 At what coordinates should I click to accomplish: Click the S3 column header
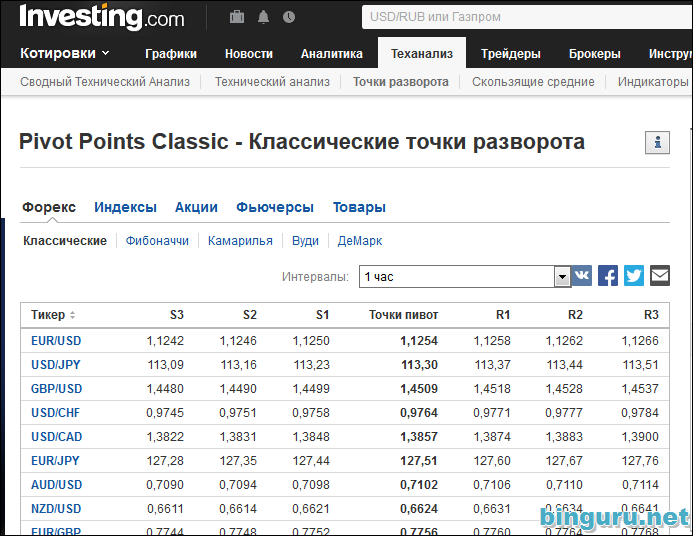click(177, 315)
